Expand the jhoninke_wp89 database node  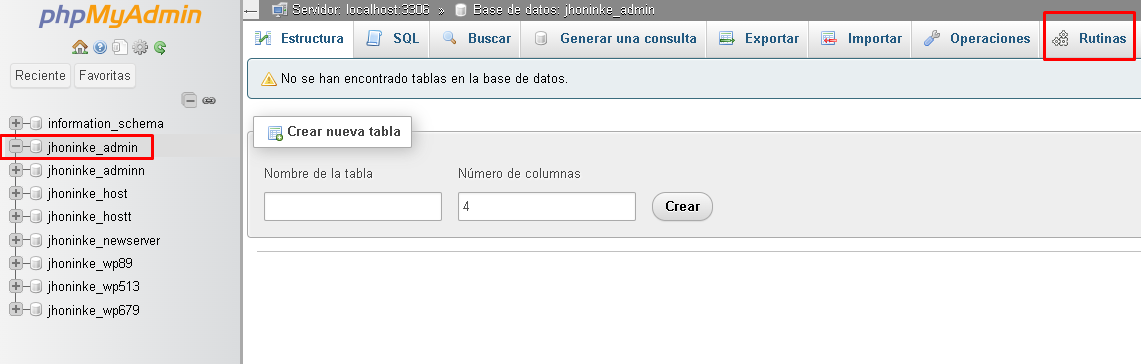(x=16, y=264)
